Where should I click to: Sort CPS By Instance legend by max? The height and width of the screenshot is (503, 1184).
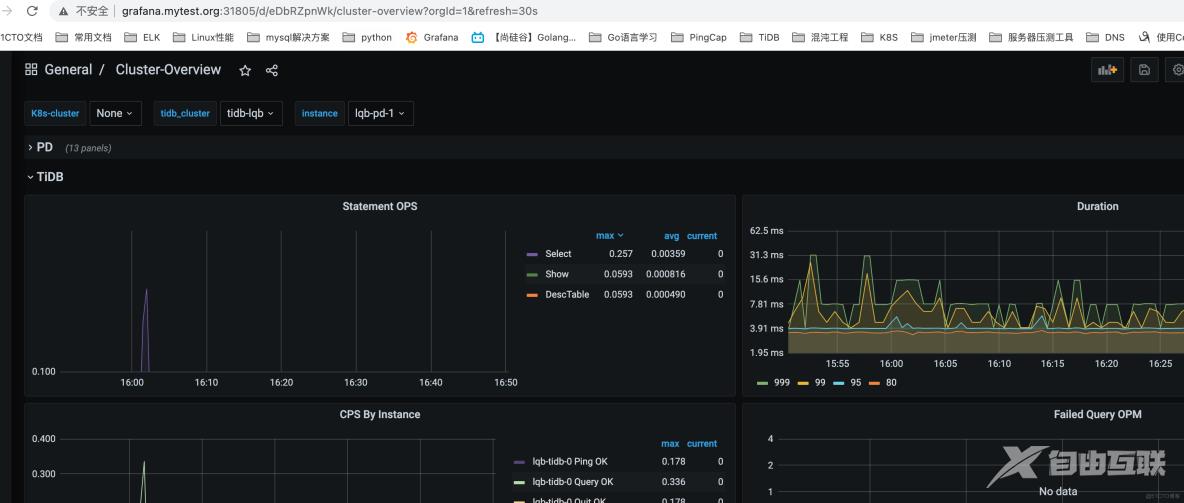coord(670,443)
